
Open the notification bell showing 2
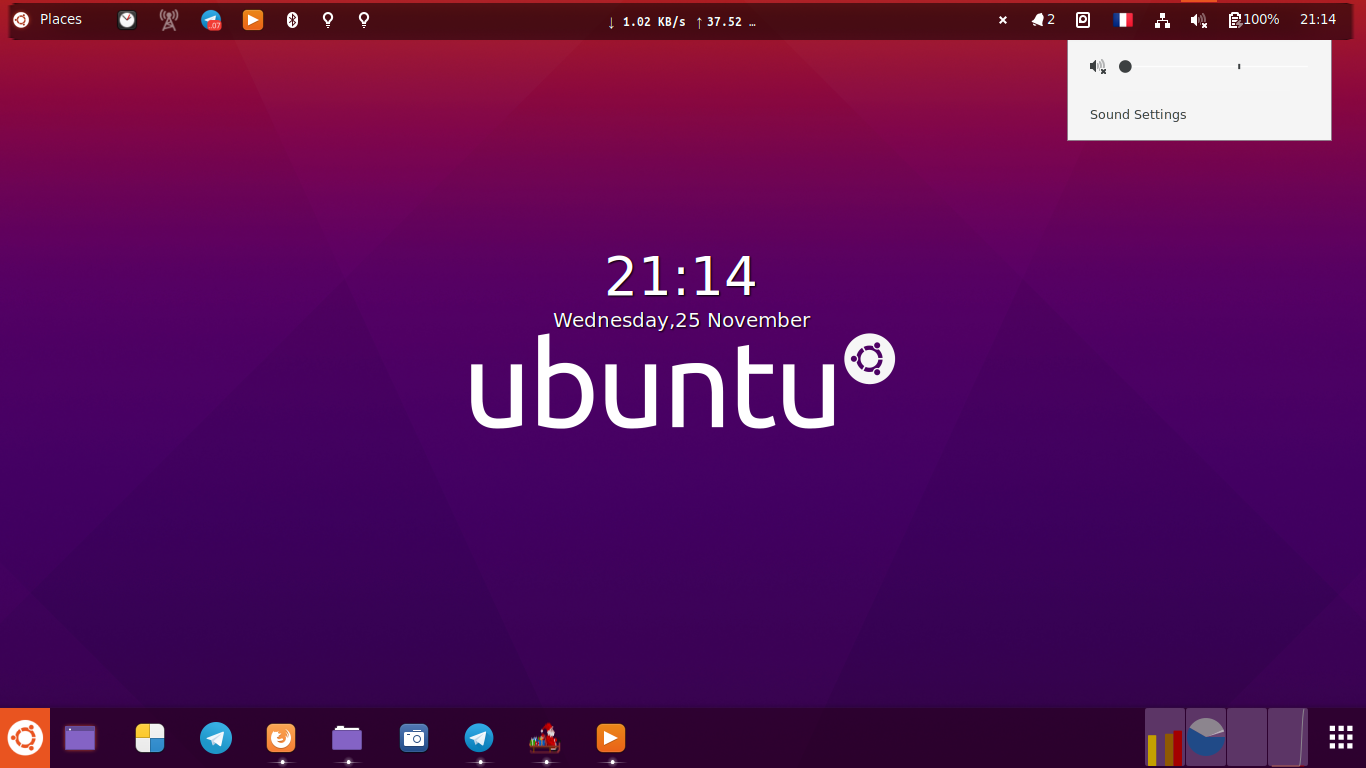(x=1043, y=20)
